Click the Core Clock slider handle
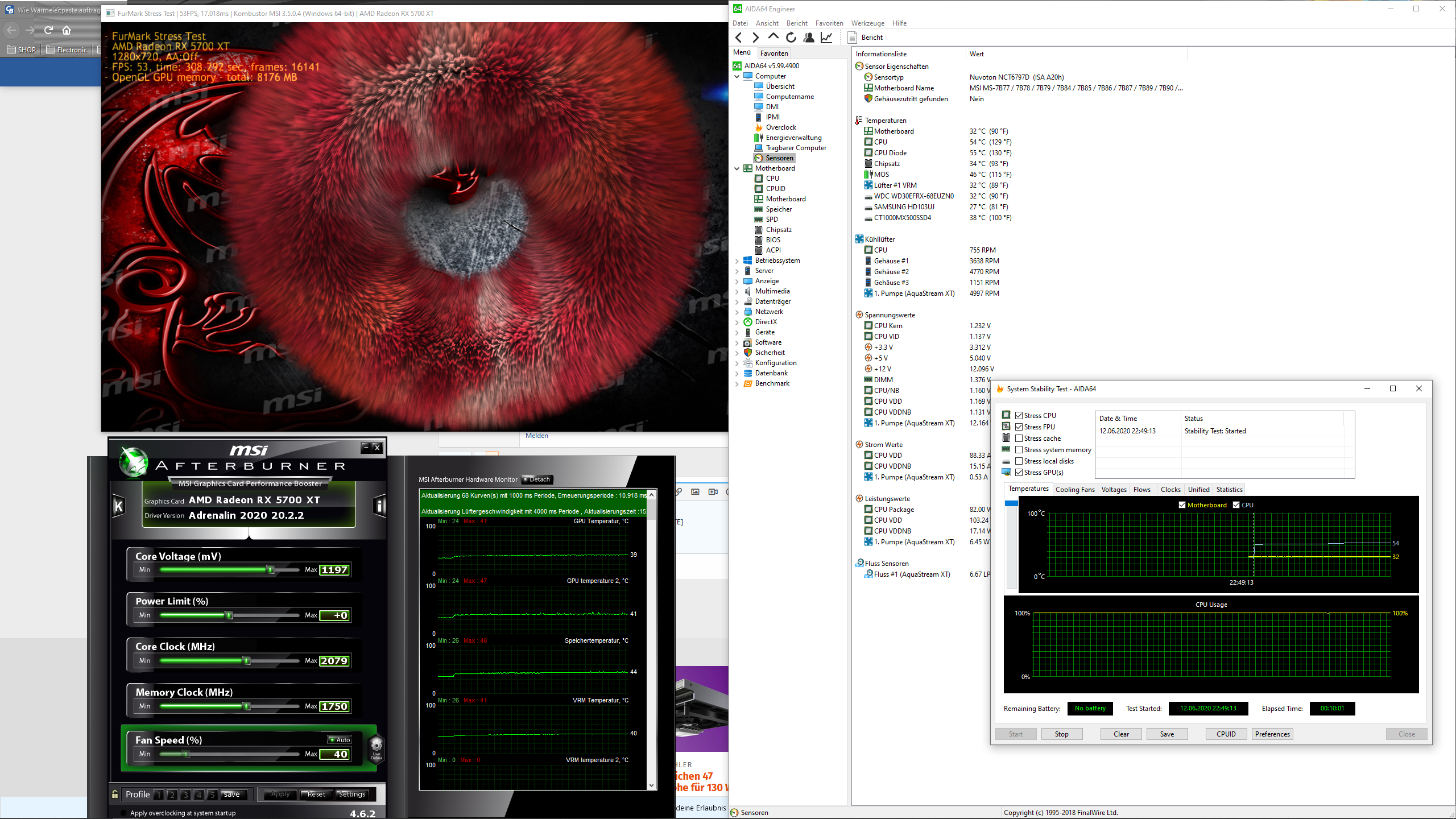The width and height of the screenshot is (1456, 819). pos(247,661)
